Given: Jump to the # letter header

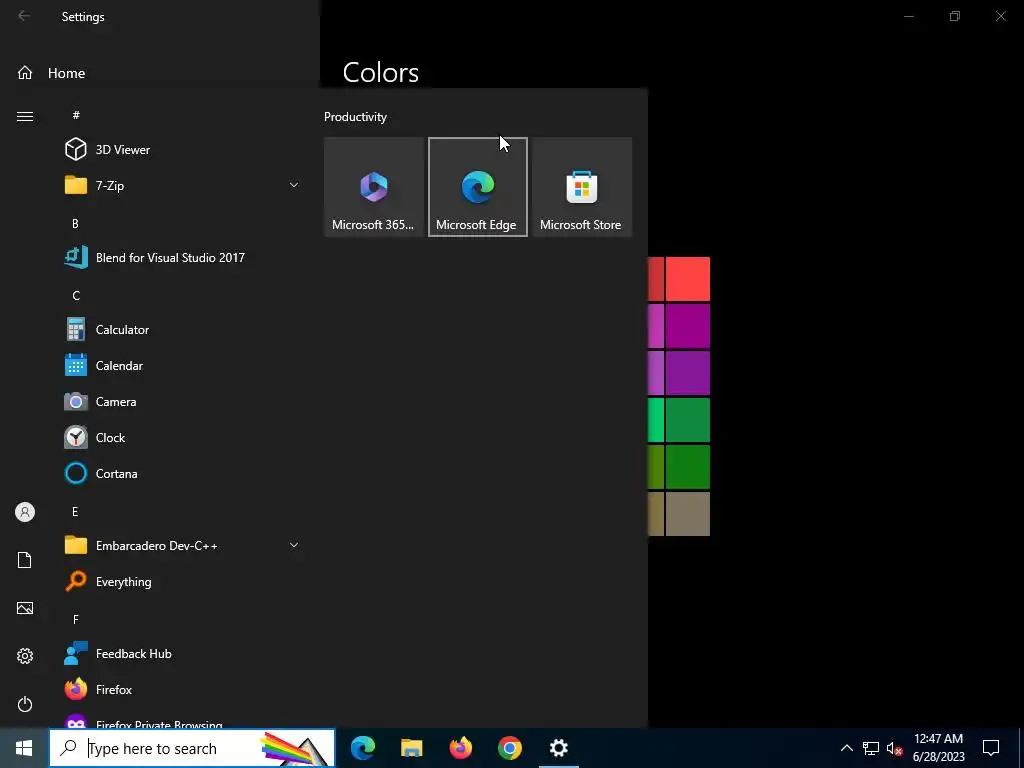Looking at the screenshot, I should coord(76,115).
